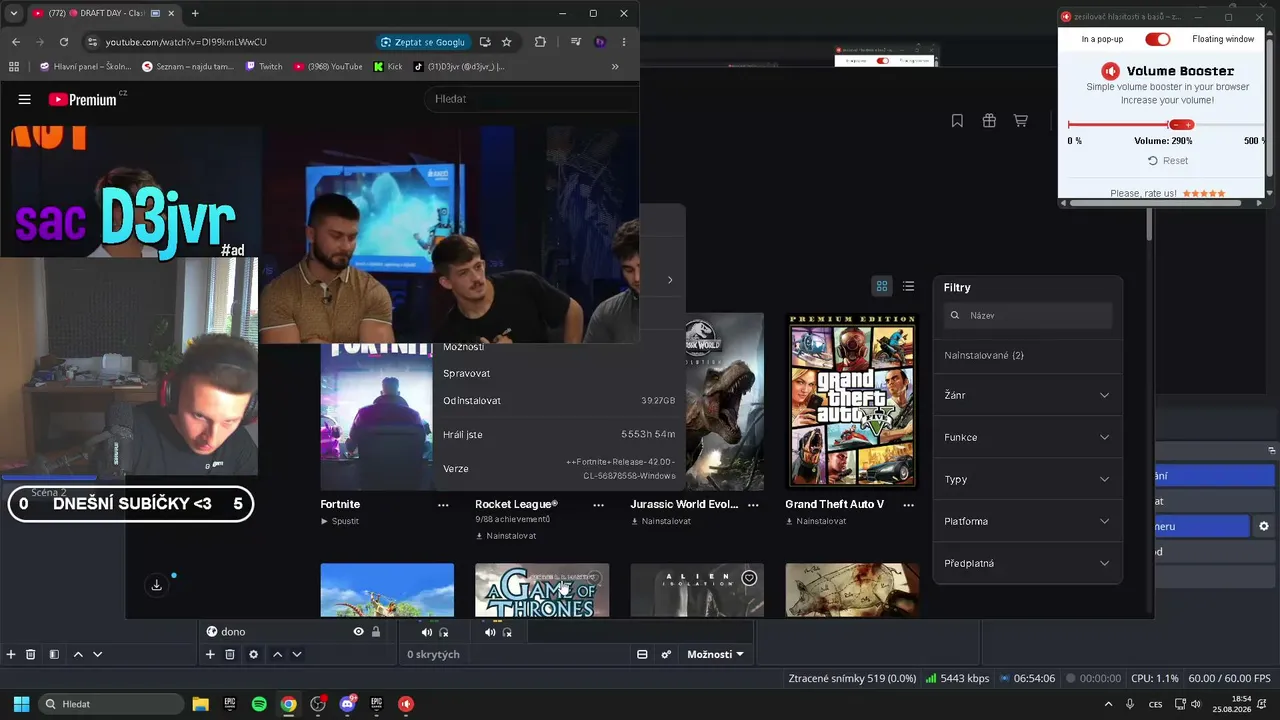
Task: Choose Spravovat in the Fortnite context menu
Action: (x=466, y=373)
